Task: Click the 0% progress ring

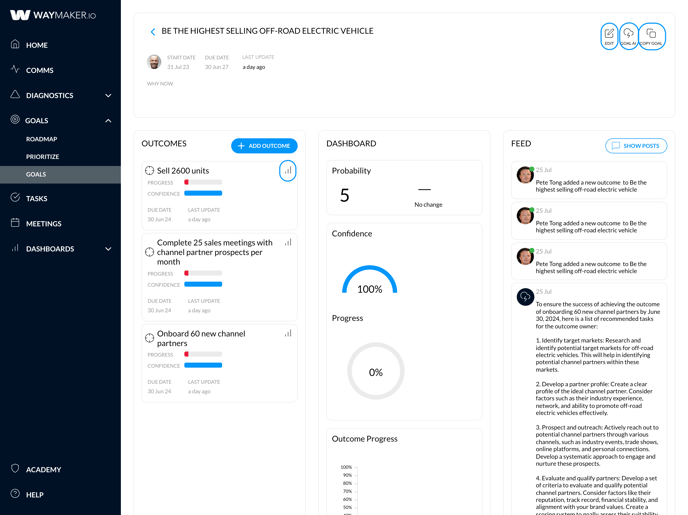Action: [376, 371]
